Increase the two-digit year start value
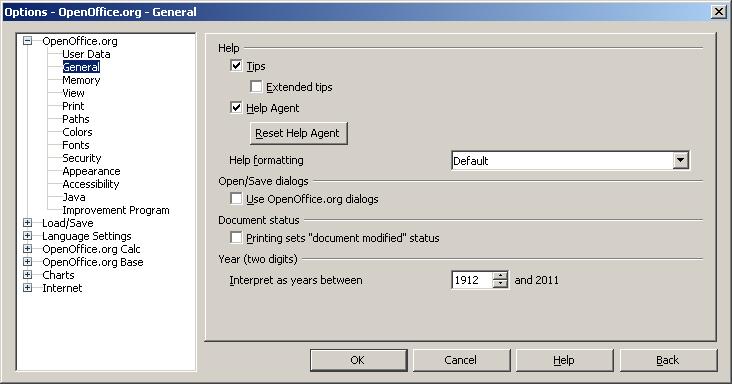Image resolution: width=732 pixels, height=384 pixels. pyautogui.click(x=500, y=276)
